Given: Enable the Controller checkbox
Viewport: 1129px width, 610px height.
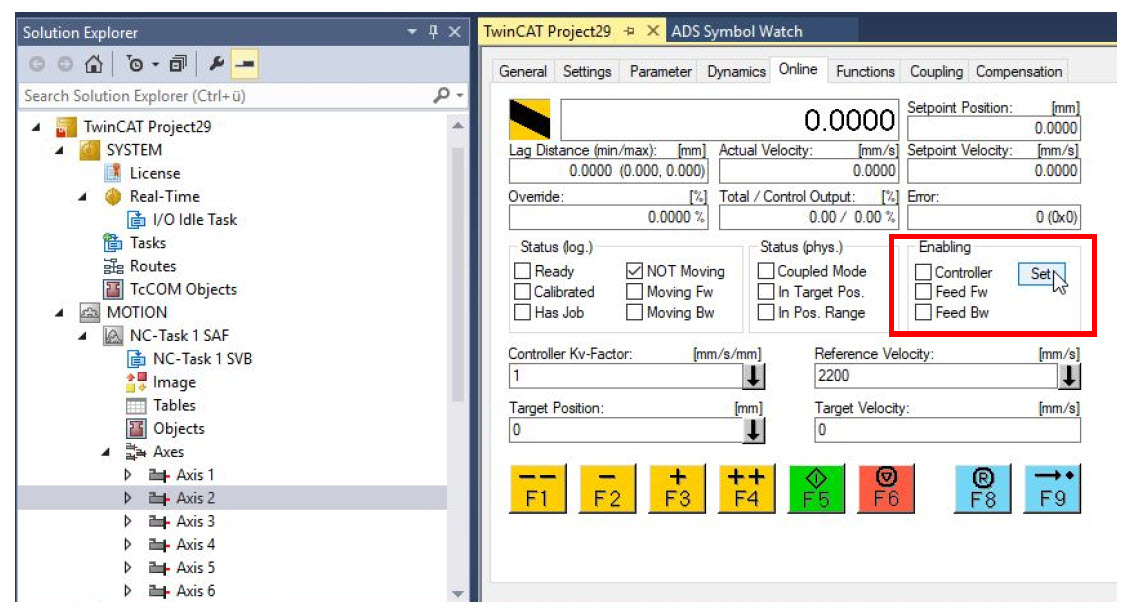Looking at the screenshot, I should click(924, 273).
